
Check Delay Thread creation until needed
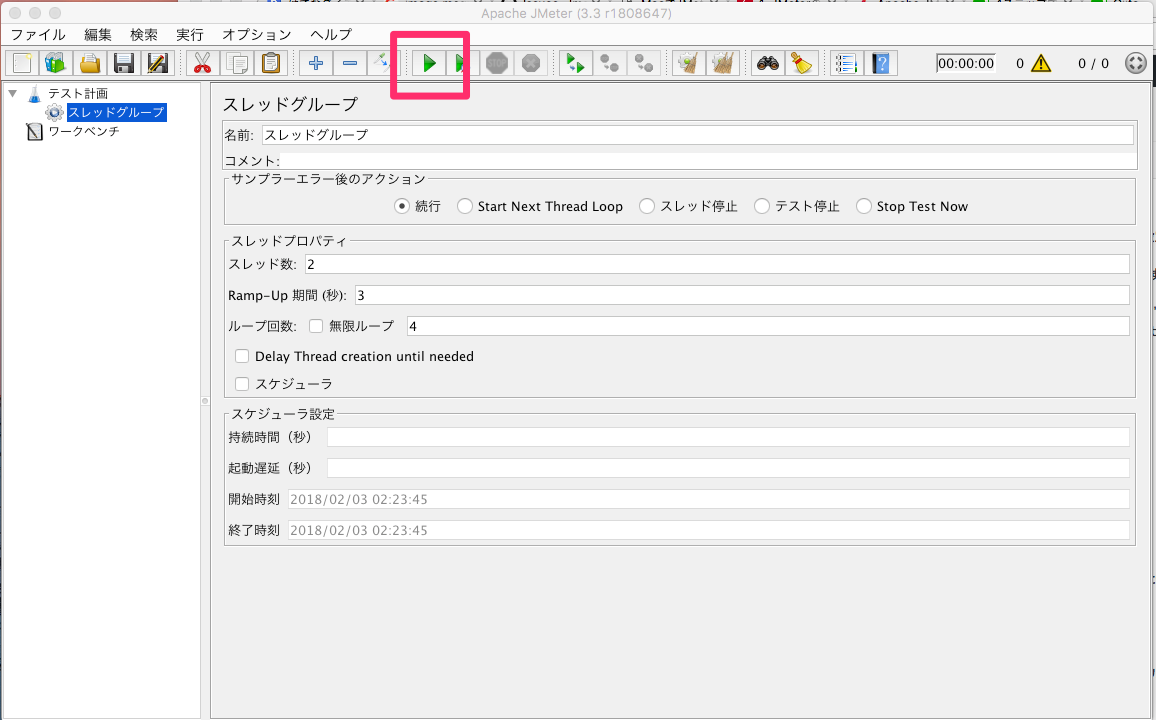tap(242, 356)
